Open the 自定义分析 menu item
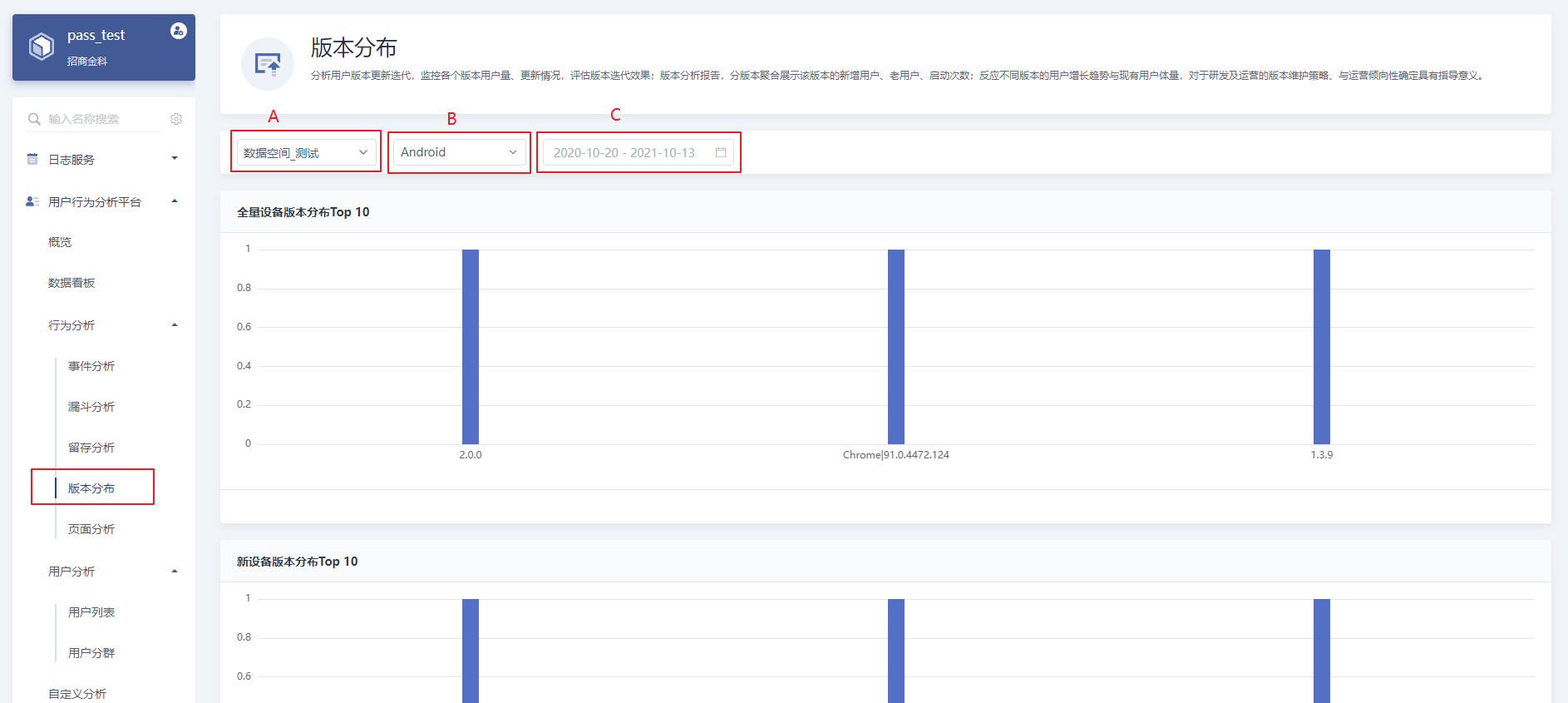 (77, 694)
